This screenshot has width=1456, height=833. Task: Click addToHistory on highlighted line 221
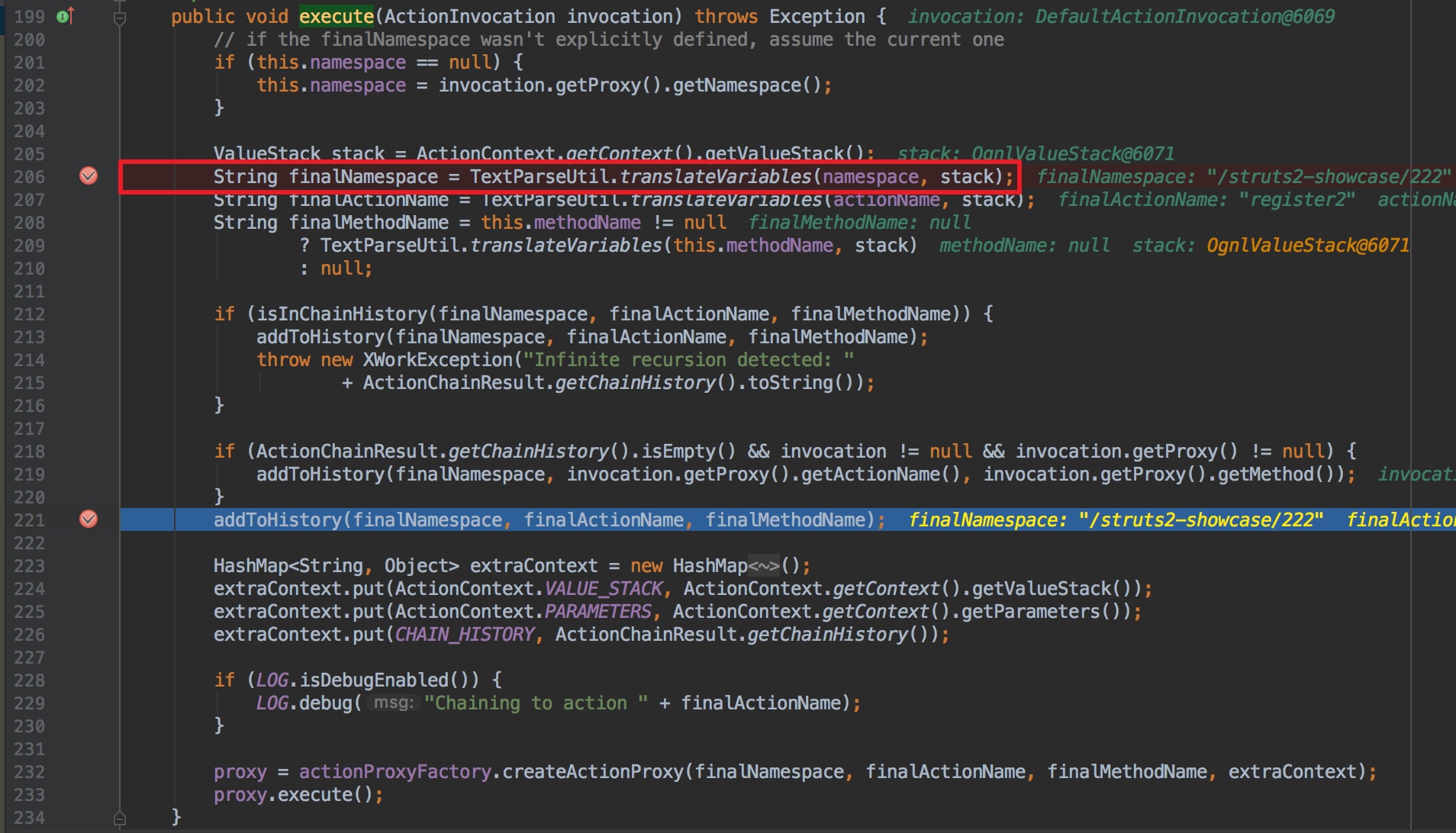click(x=278, y=519)
